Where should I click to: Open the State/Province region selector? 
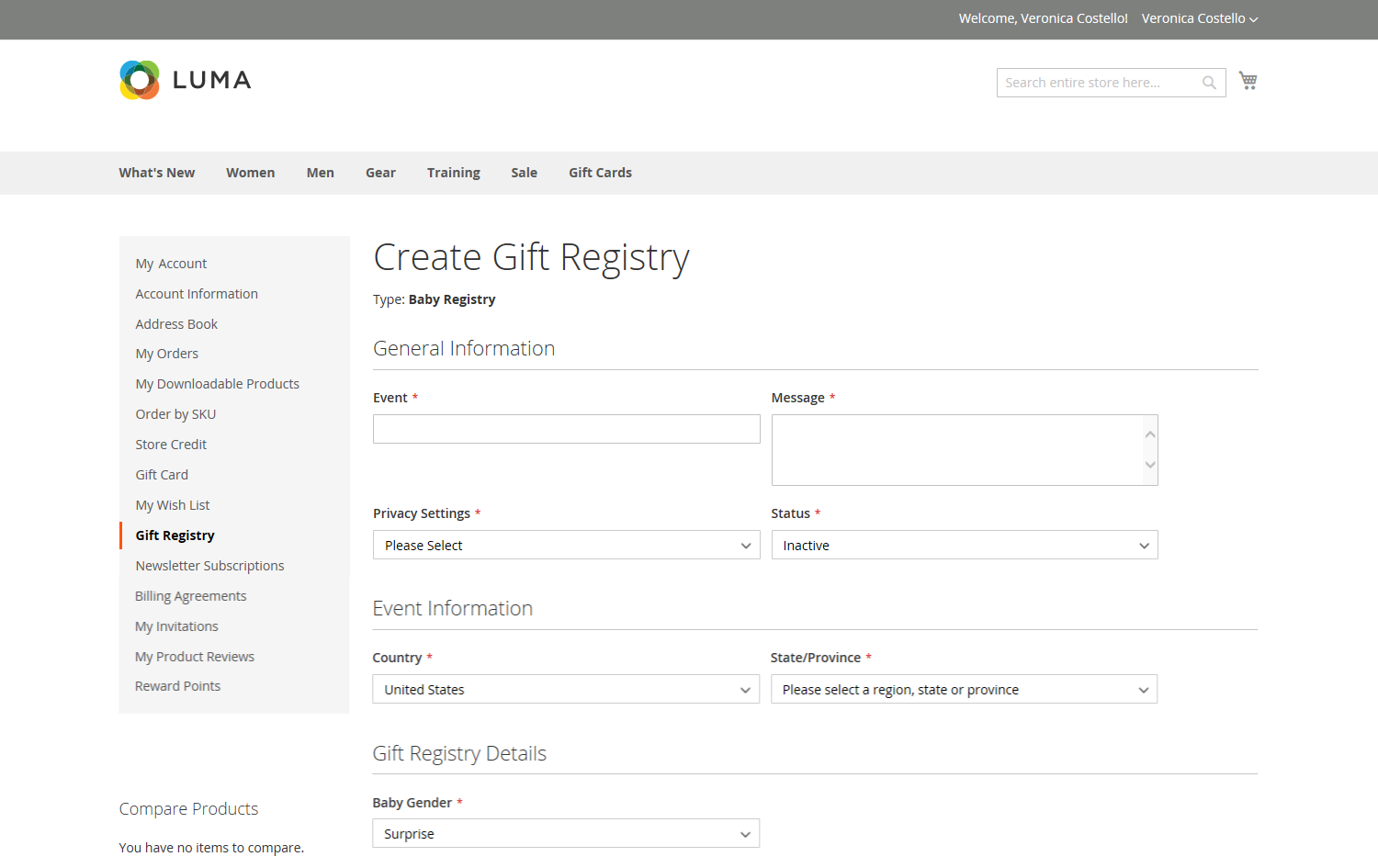click(964, 689)
